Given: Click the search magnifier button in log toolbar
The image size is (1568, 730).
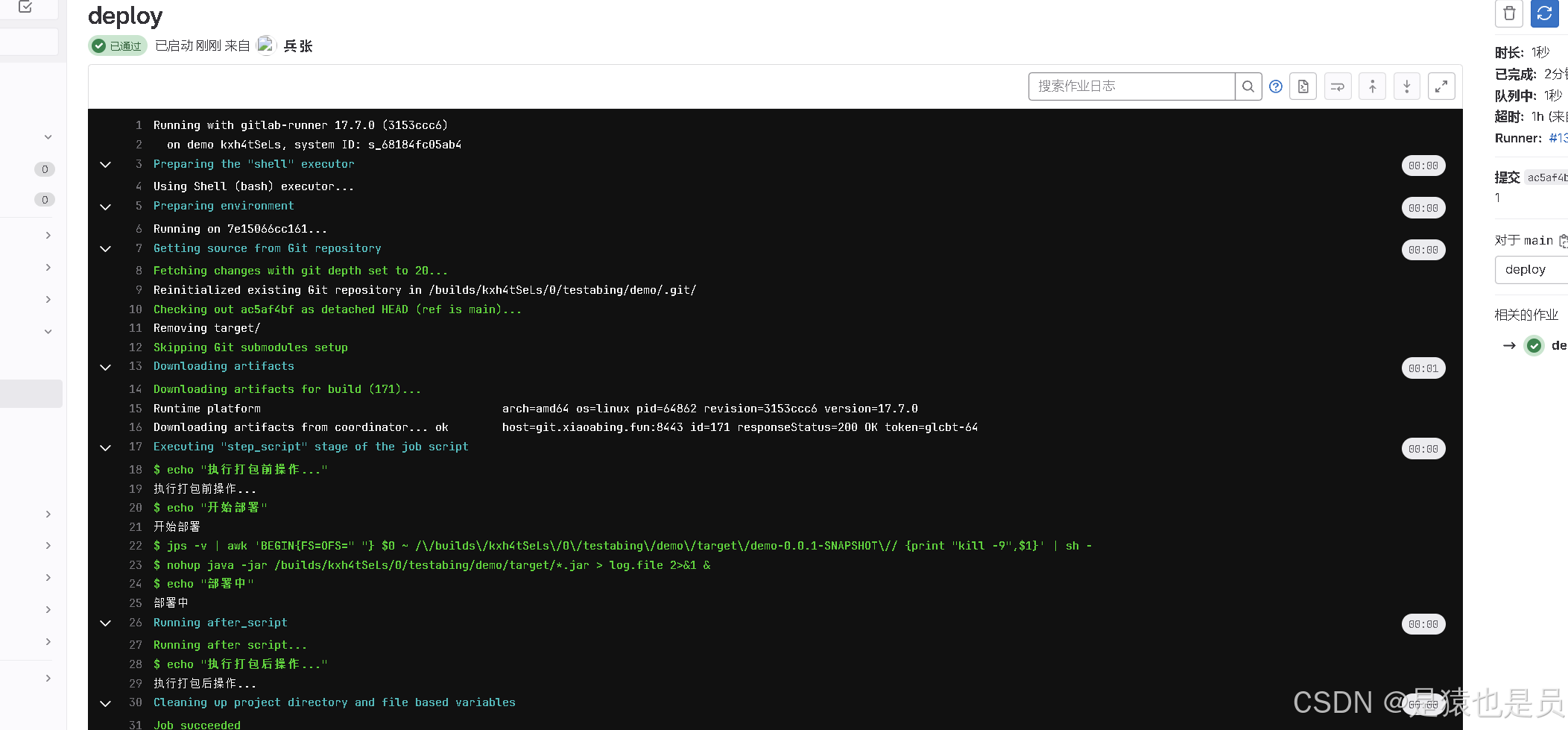Looking at the screenshot, I should [x=1248, y=86].
